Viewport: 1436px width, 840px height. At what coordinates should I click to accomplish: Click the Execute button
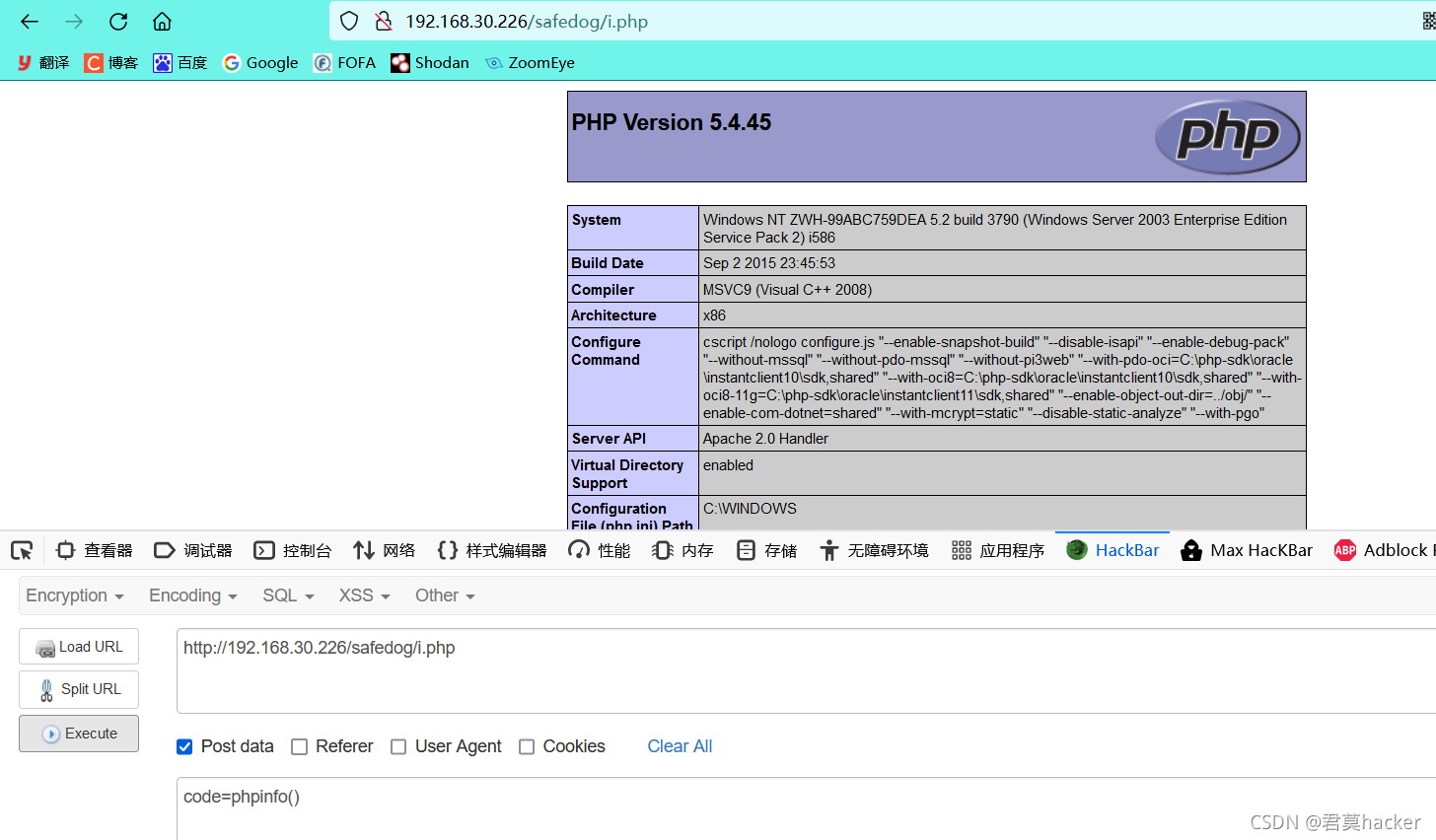[79, 734]
